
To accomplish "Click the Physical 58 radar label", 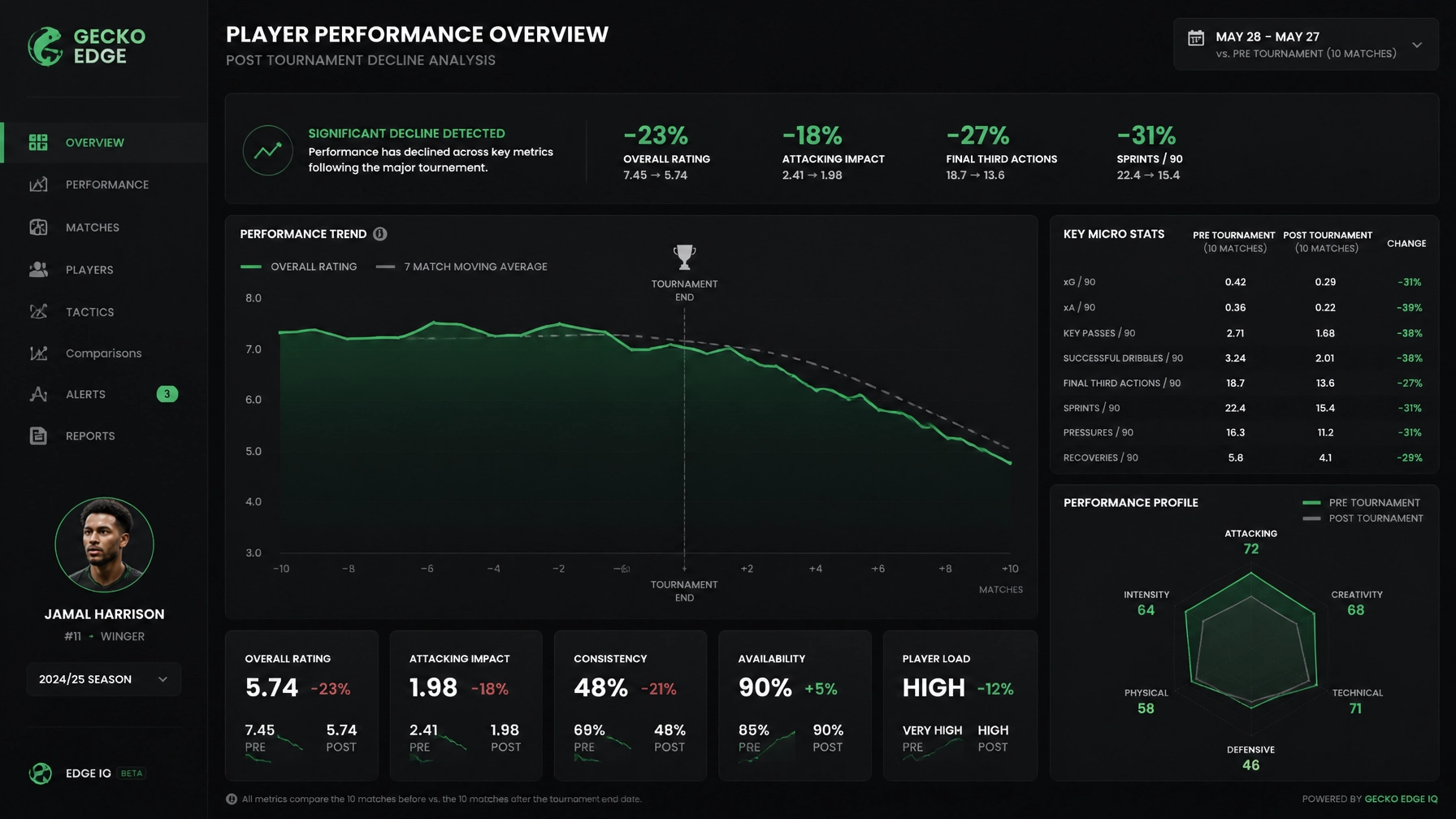I will (1146, 701).
